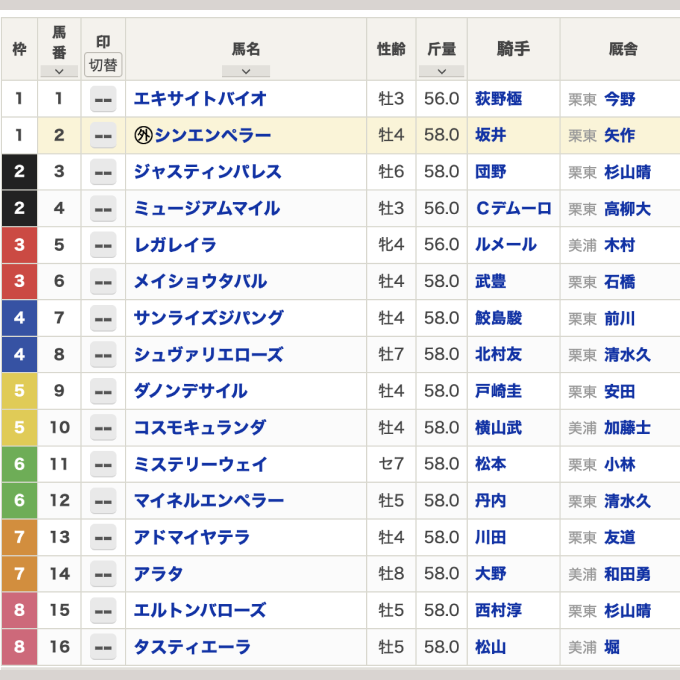
Task: Click the red frame 3 cell for レガレイラ
Action: (x=19, y=245)
